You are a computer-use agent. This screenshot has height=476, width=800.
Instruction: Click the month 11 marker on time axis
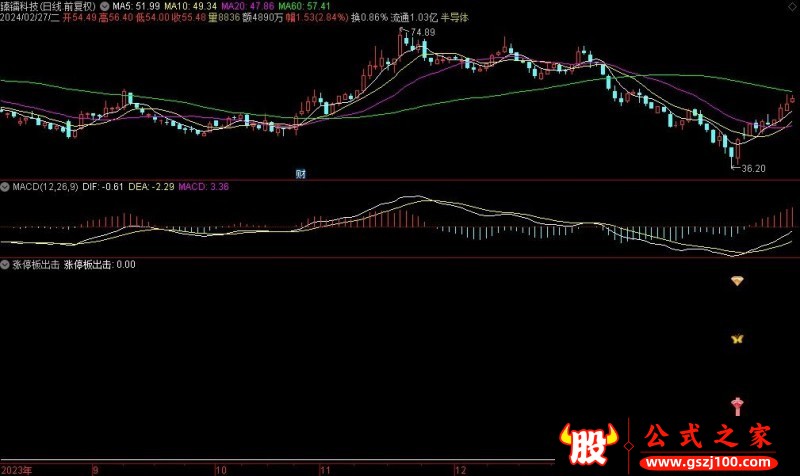coord(325,470)
